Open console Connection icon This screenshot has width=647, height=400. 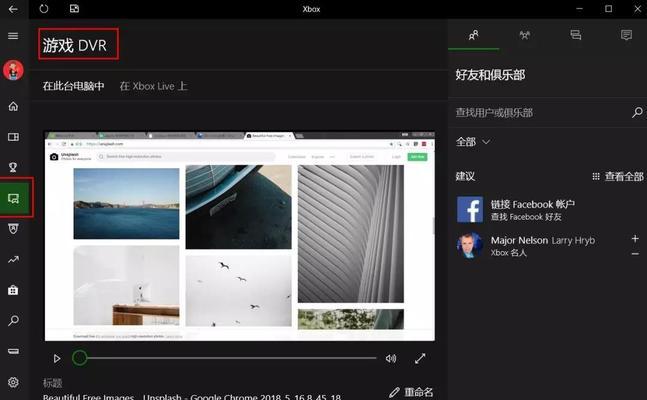tap(13, 351)
